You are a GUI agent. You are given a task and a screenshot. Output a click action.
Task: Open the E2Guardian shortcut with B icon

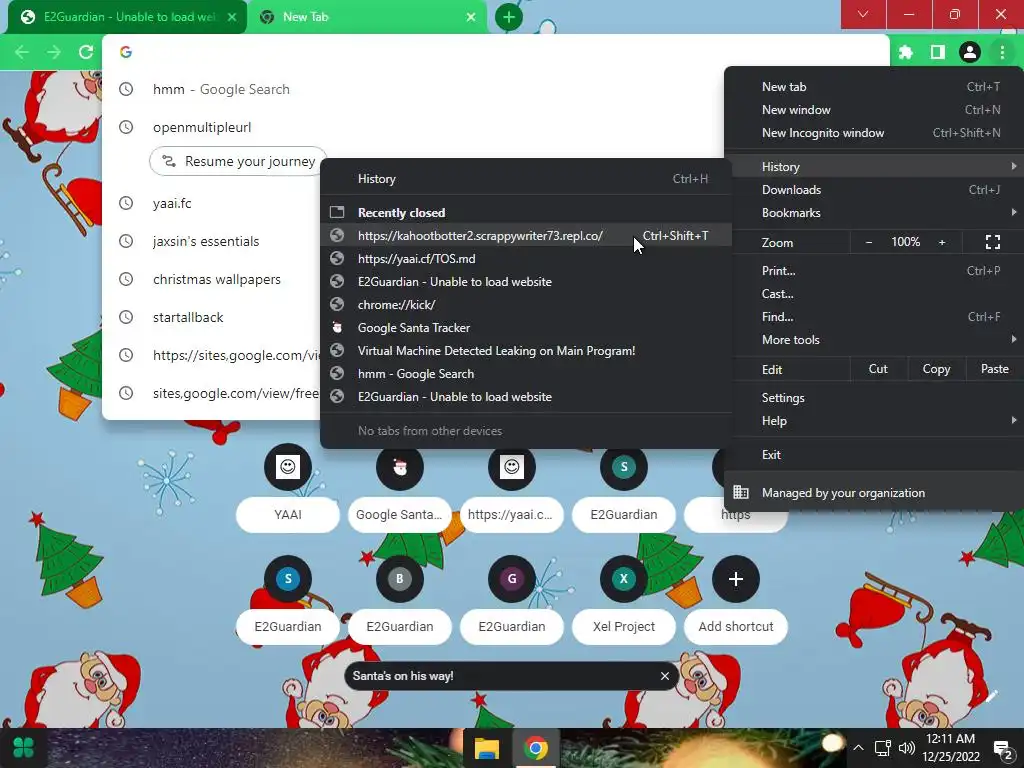coord(400,579)
